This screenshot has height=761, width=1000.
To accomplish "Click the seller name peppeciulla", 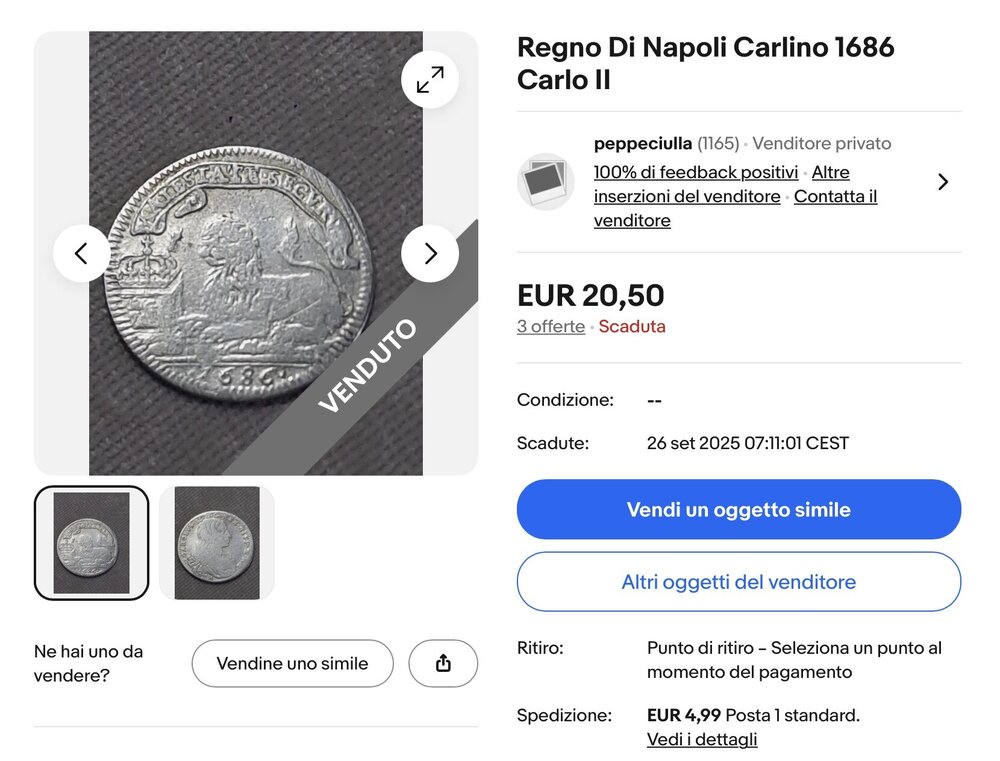I will (x=643, y=144).
